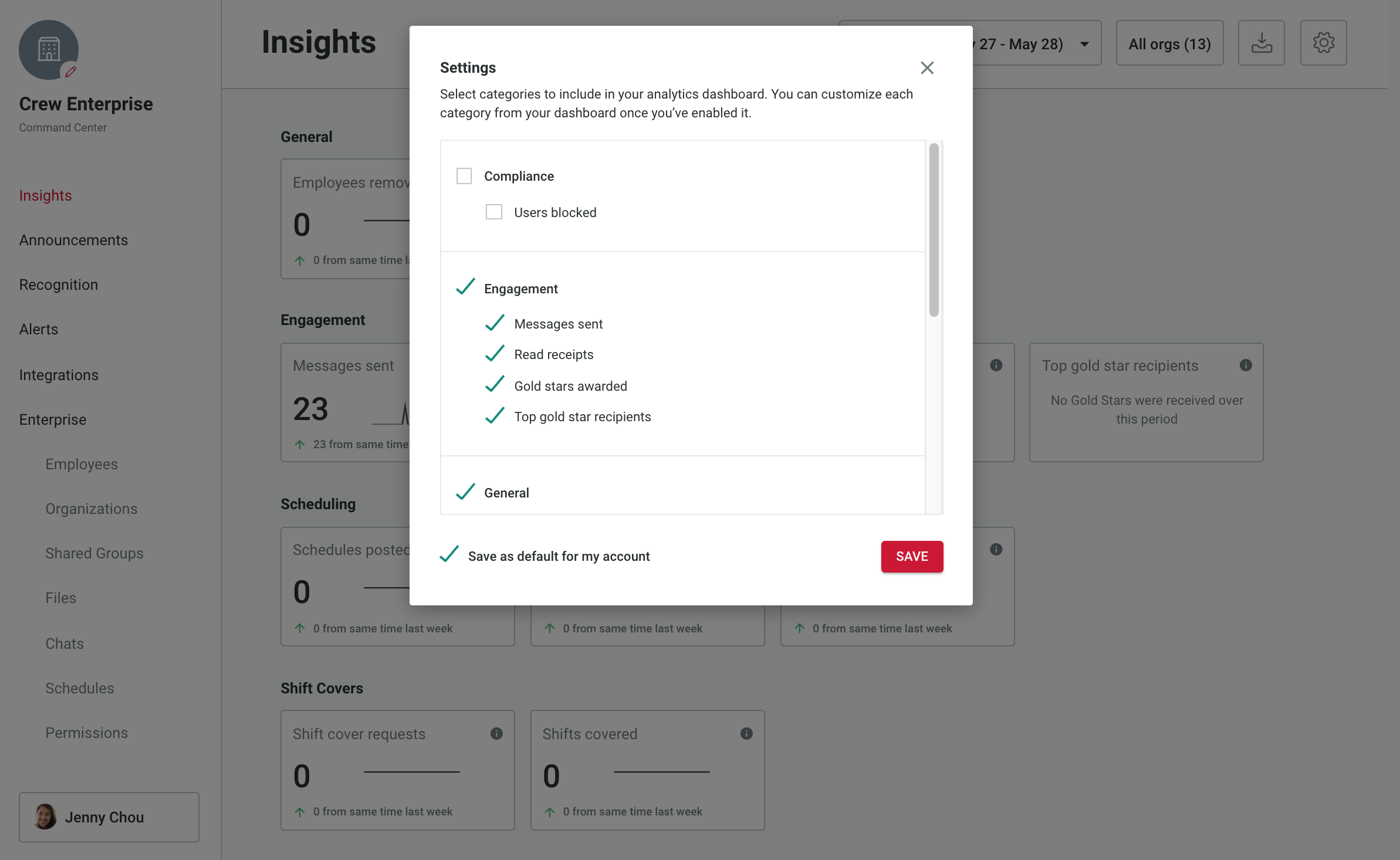Go to Announcements in the sidebar
The height and width of the screenshot is (860, 1400).
pyautogui.click(x=73, y=240)
